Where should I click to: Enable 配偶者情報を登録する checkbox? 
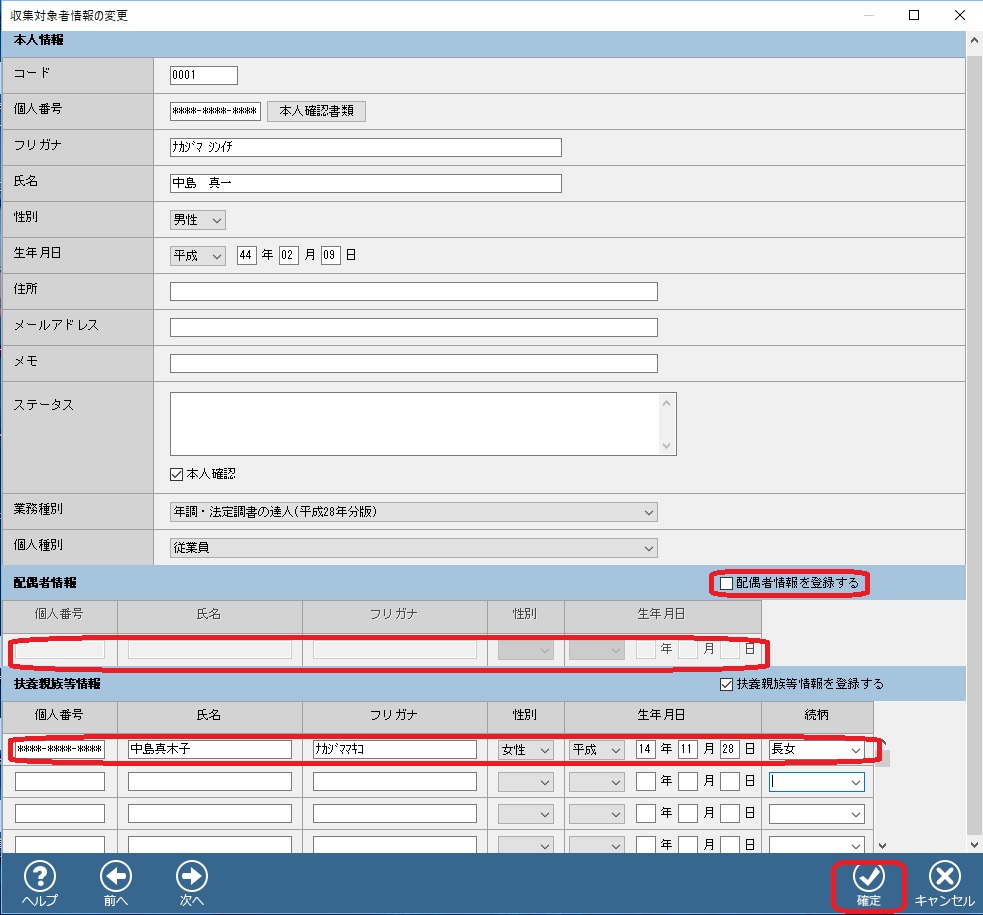(726, 583)
